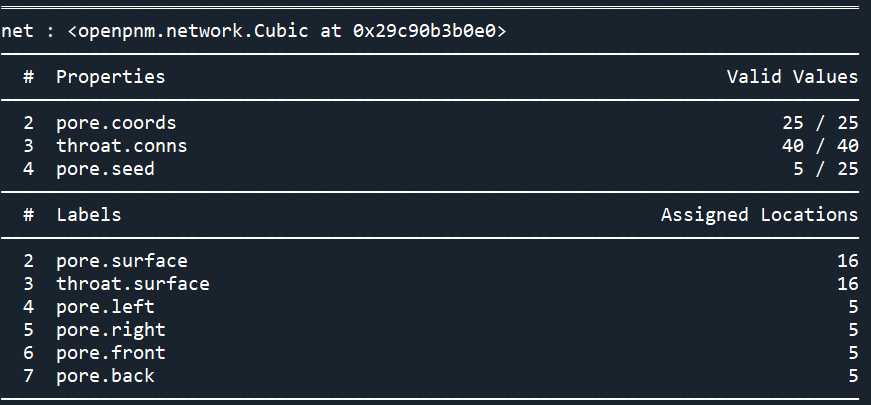Click the 5 / 25 seed value
Viewport: 871px width, 405px height.
pos(826,169)
